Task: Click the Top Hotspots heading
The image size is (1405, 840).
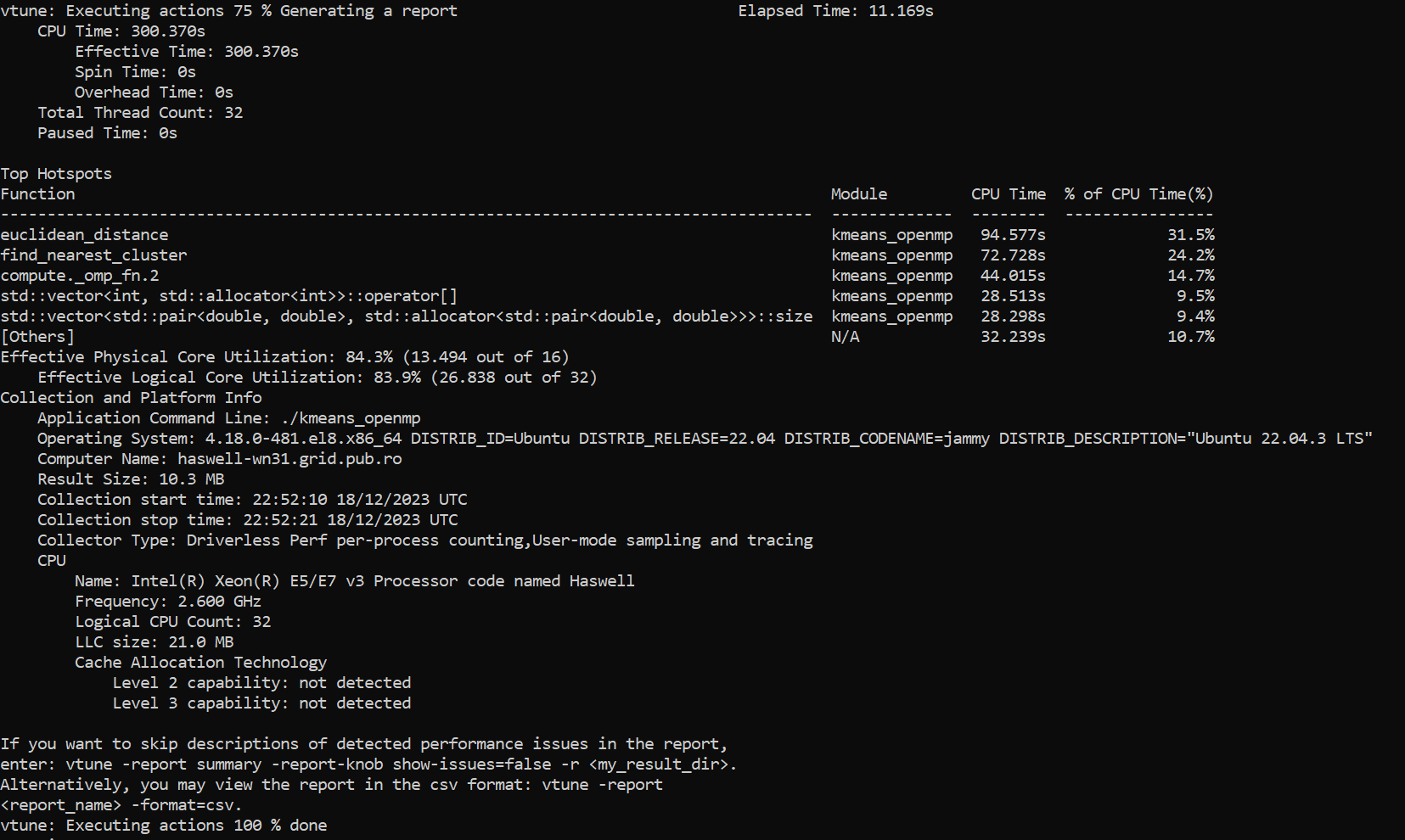Action: click(56, 174)
